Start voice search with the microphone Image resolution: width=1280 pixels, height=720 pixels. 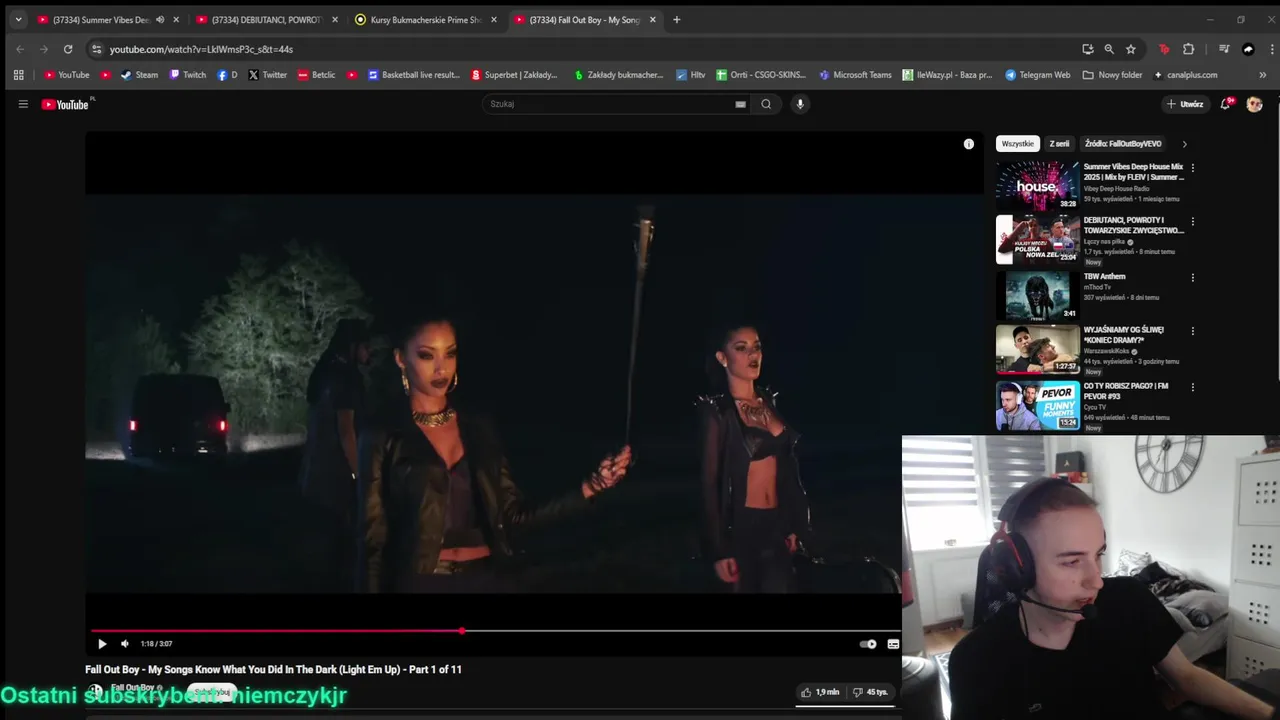click(799, 104)
